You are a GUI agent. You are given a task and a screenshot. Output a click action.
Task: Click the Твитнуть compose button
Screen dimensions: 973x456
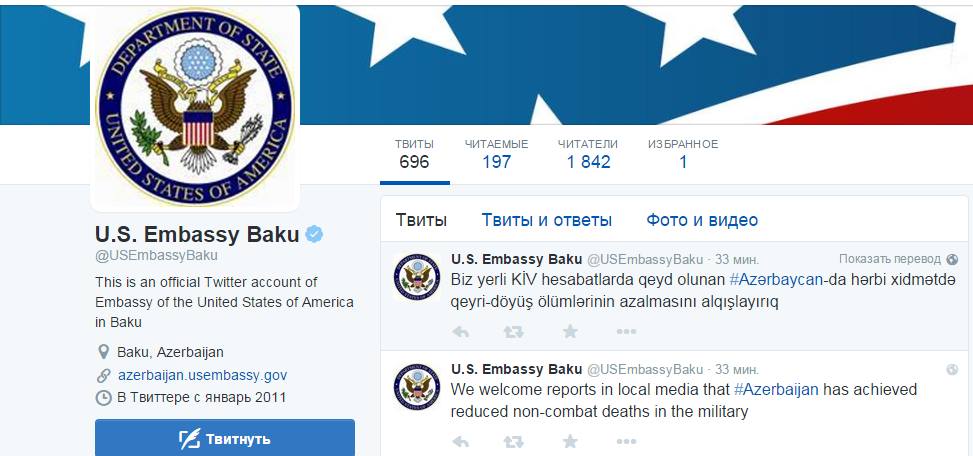click(x=225, y=439)
